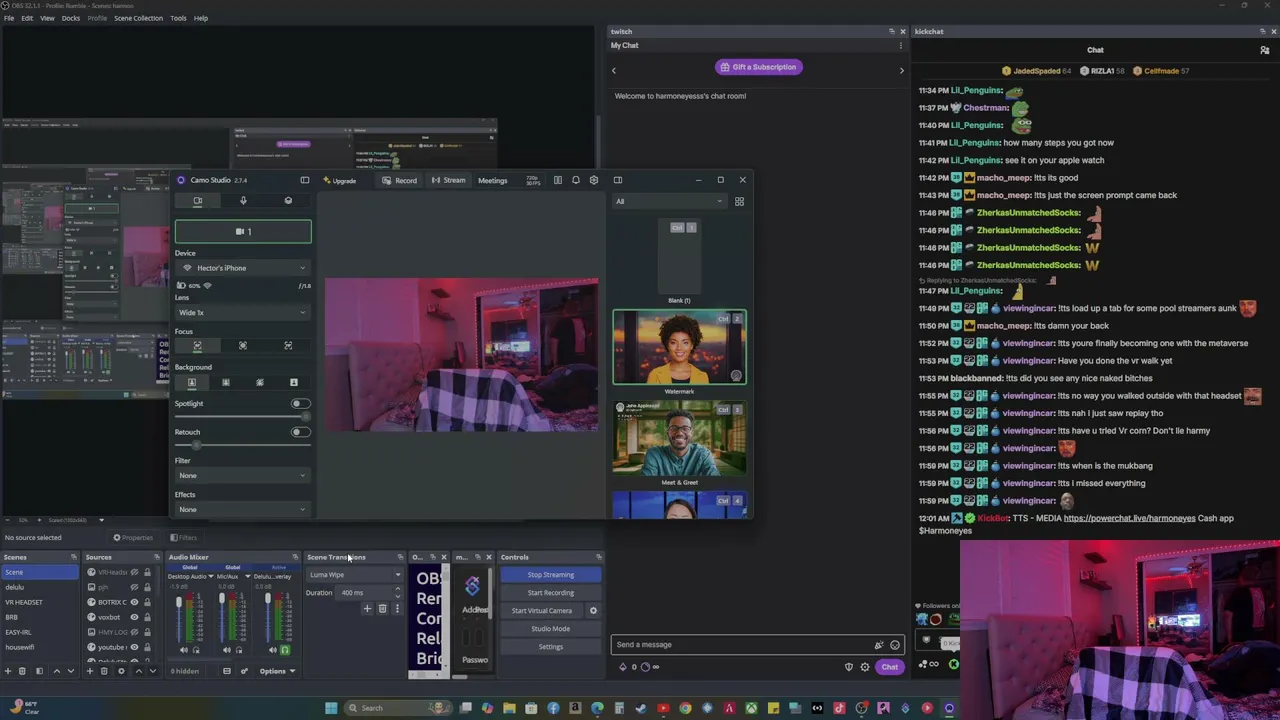Show the VRHeadset source via eye icon
This screenshot has height=720, width=1280.
[x=134, y=572]
